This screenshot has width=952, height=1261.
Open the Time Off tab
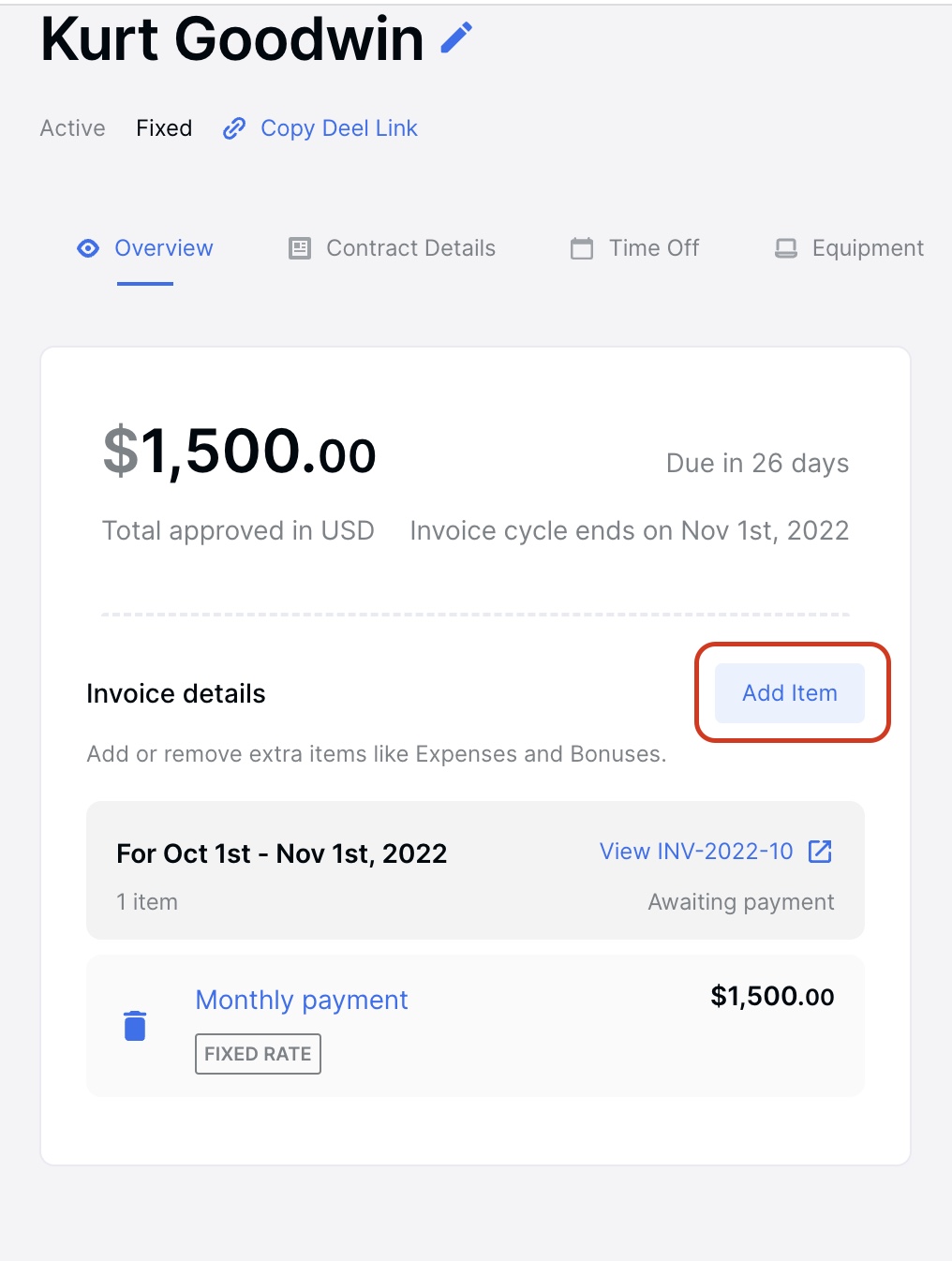click(653, 248)
